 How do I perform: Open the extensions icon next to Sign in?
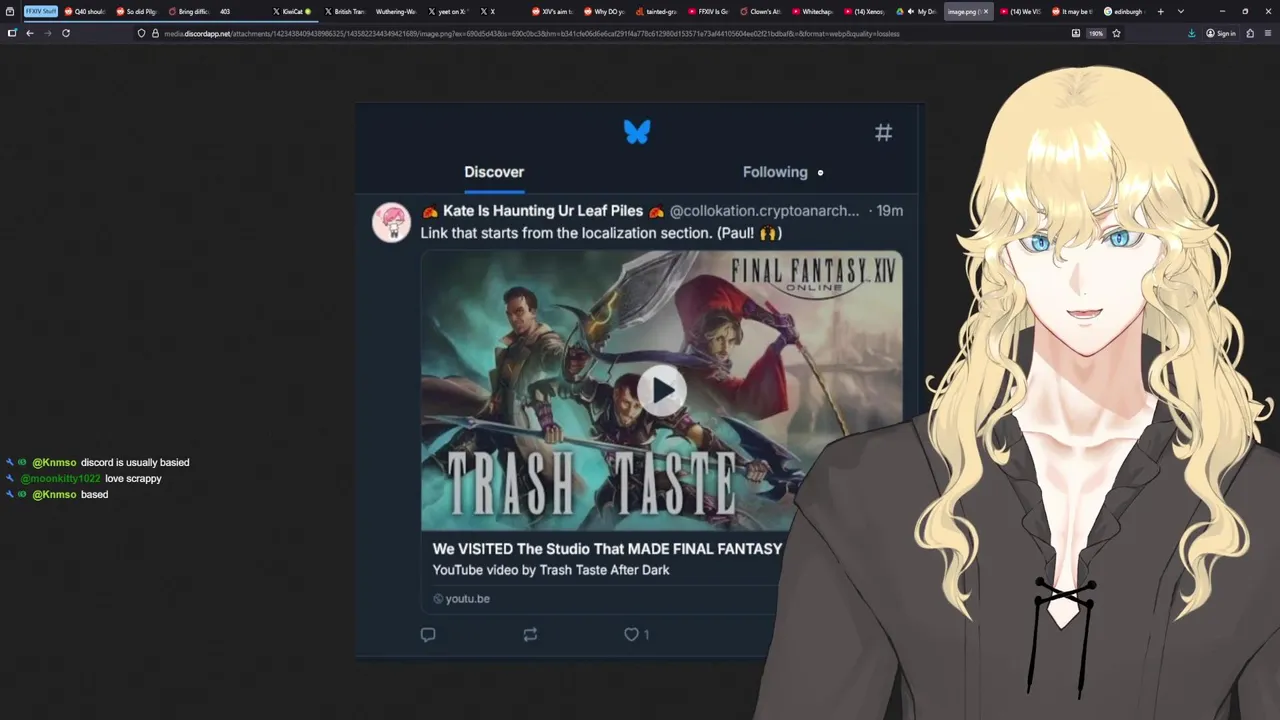click(x=1250, y=33)
